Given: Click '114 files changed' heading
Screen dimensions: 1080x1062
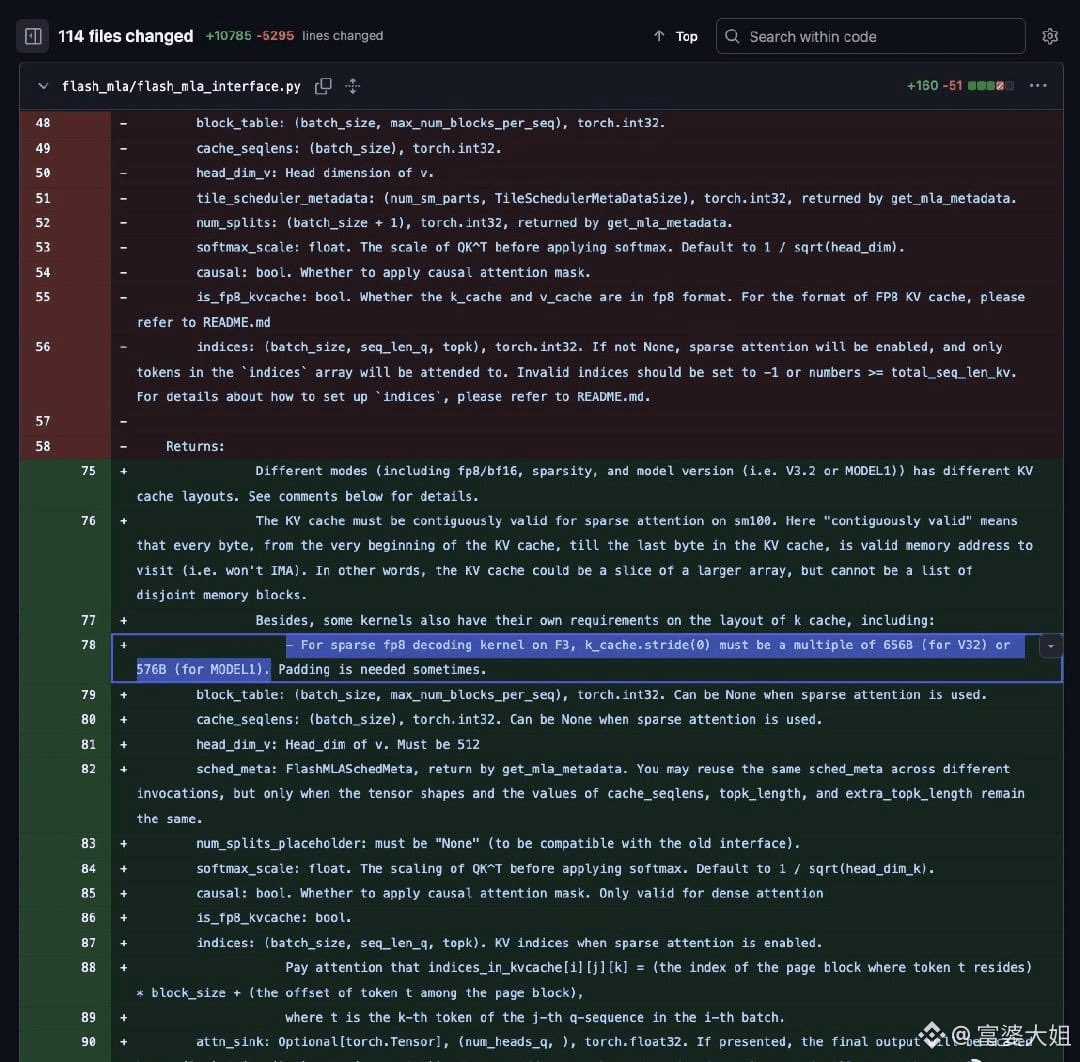Looking at the screenshot, I should pos(125,36).
